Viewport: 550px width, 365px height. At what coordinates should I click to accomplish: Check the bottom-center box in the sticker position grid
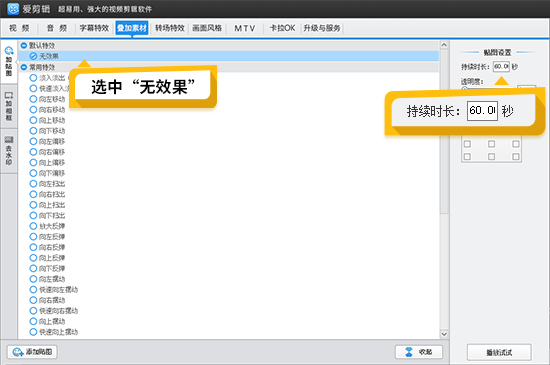[x=491, y=157]
